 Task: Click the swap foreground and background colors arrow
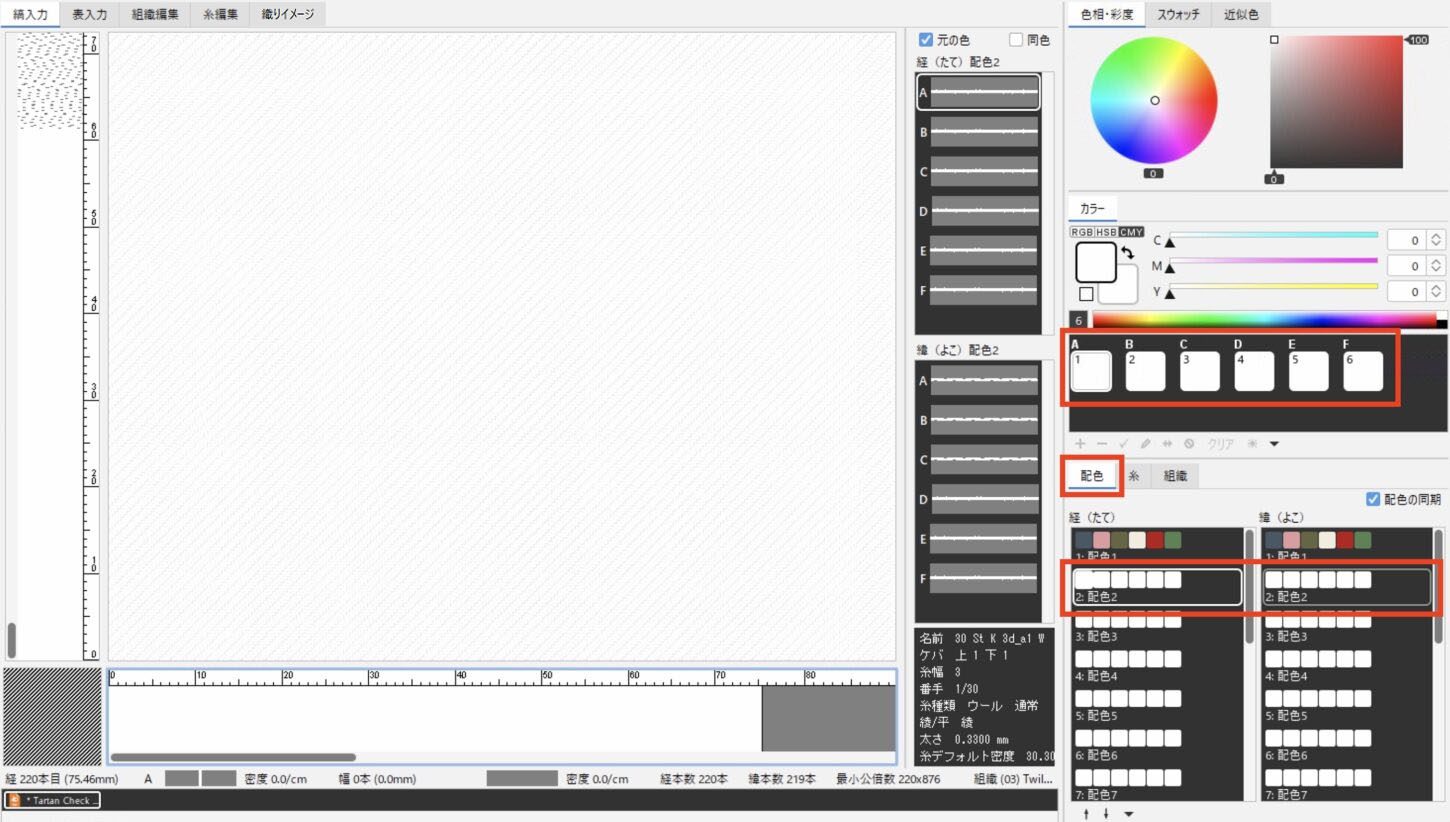[x=1128, y=254]
